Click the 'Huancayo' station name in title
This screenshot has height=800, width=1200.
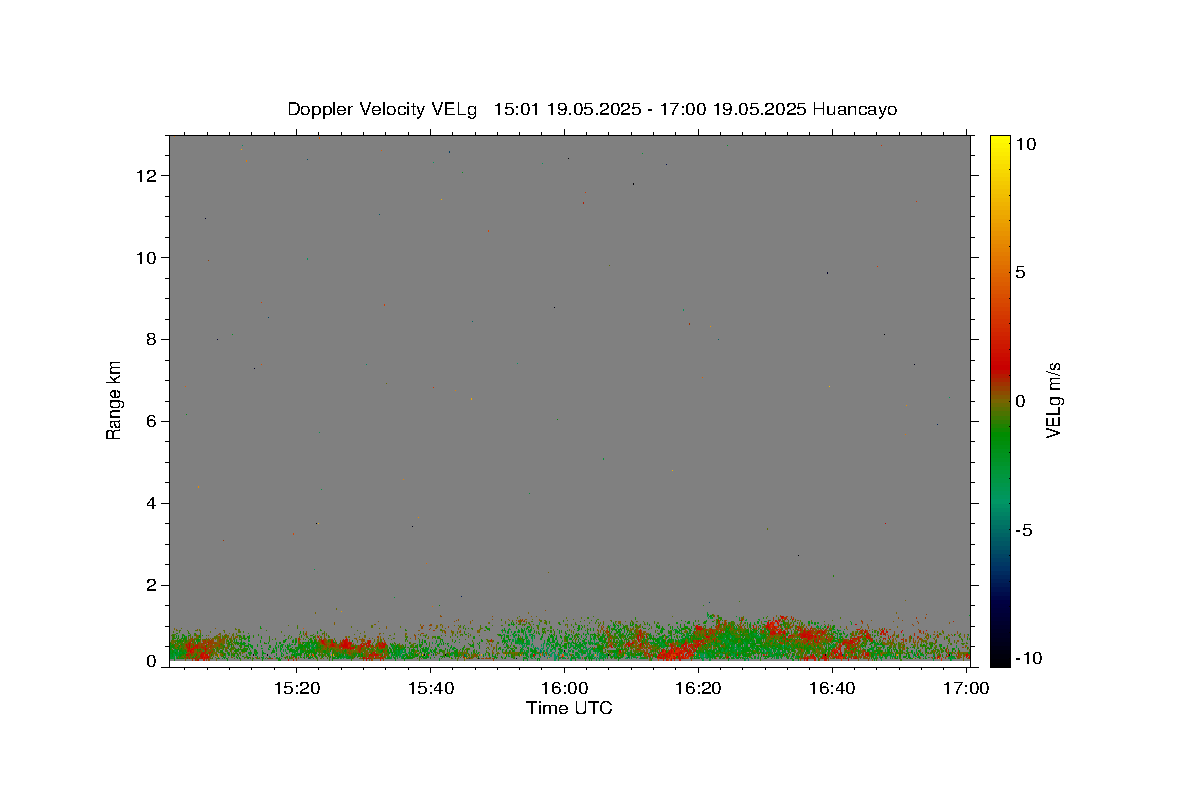tap(855, 109)
